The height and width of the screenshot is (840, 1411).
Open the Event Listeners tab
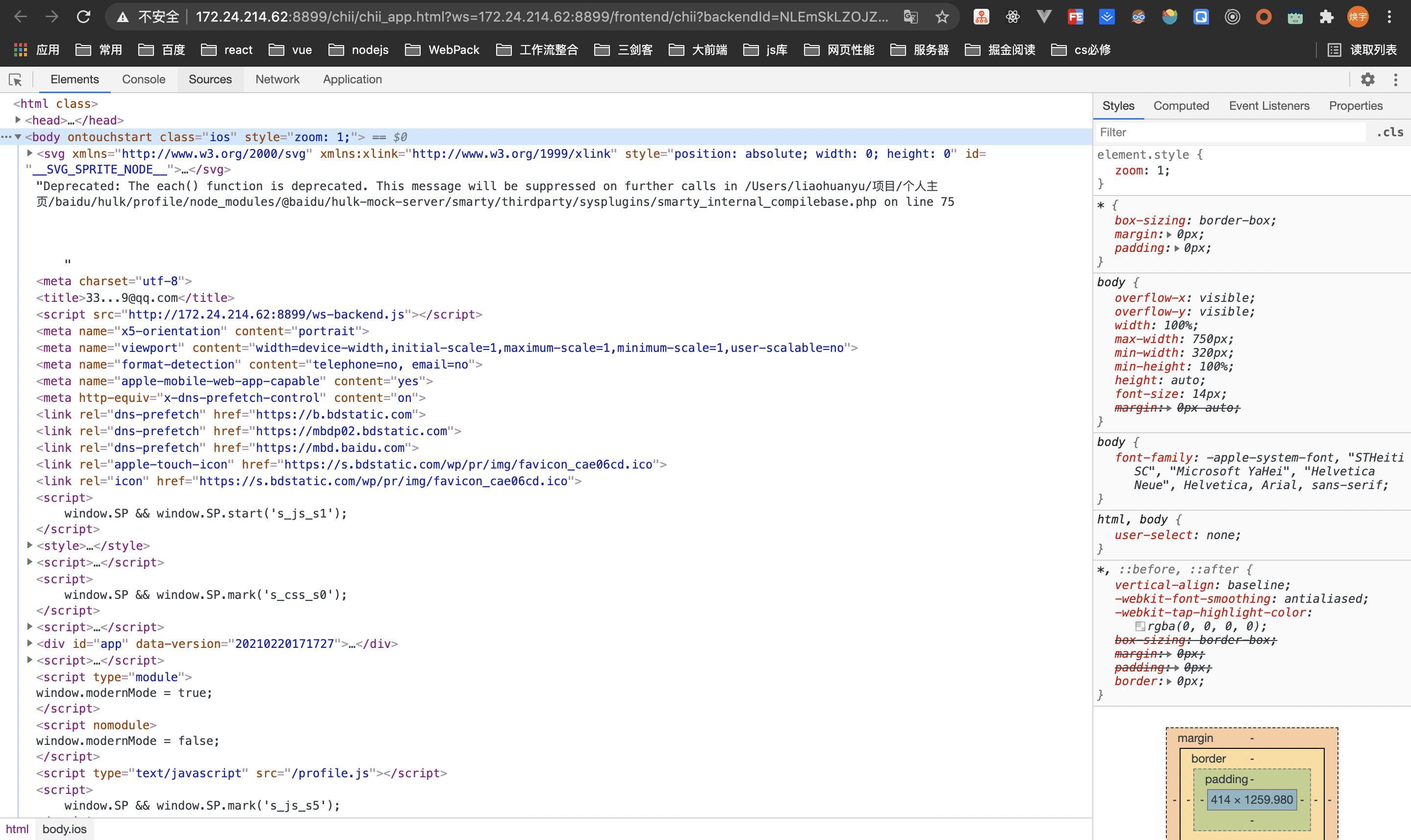[1268, 106]
